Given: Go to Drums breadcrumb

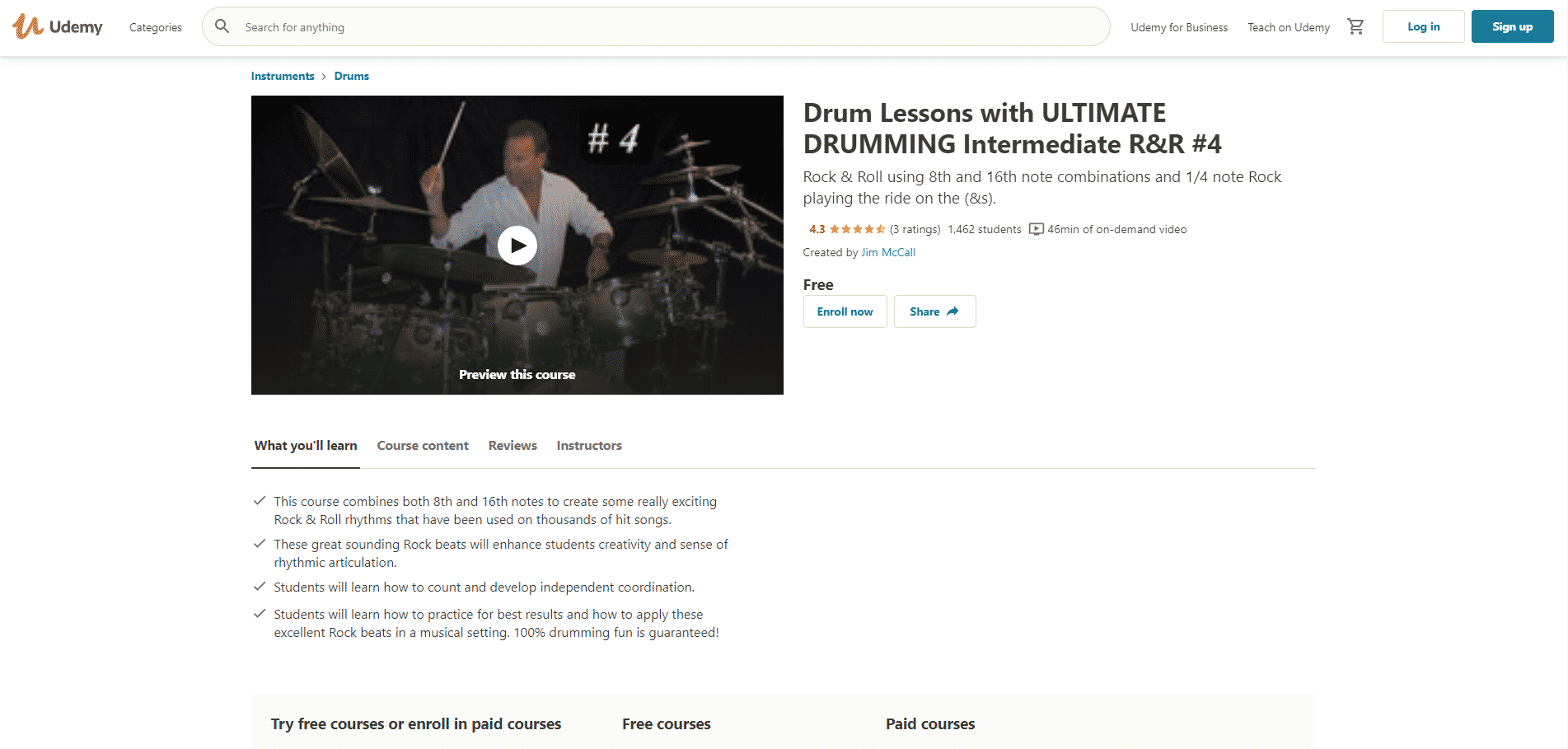Looking at the screenshot, I should coord(352,76).
